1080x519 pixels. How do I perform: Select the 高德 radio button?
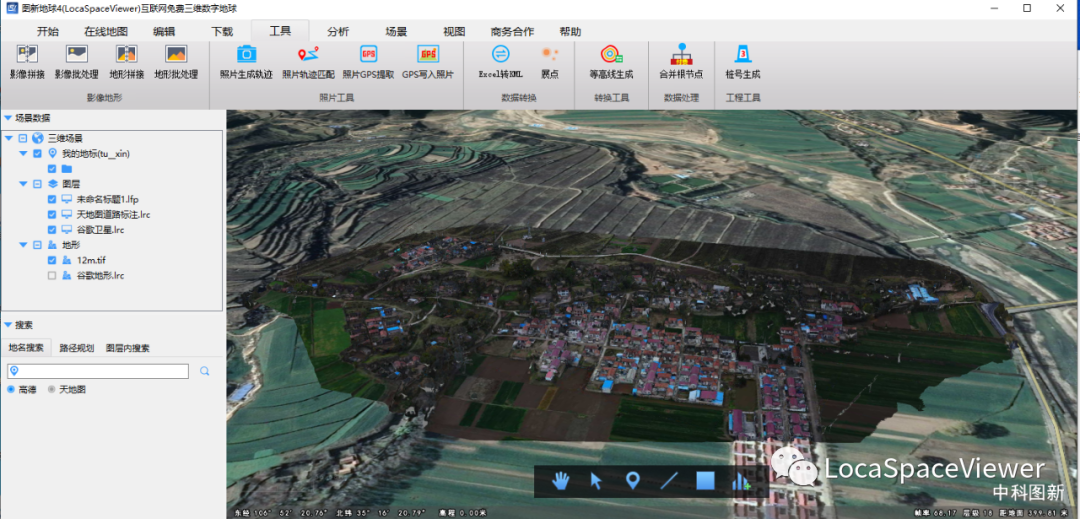(x=11, y=390)
